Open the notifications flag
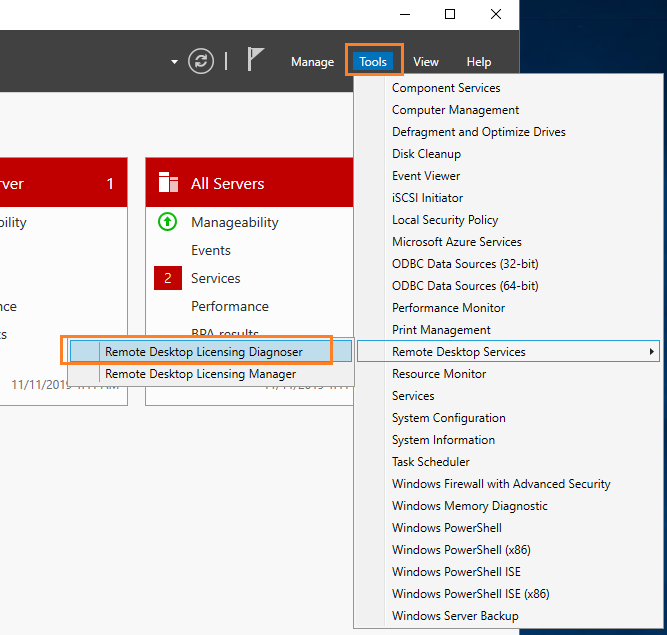667x635 pixels. (x=255, y=59)
